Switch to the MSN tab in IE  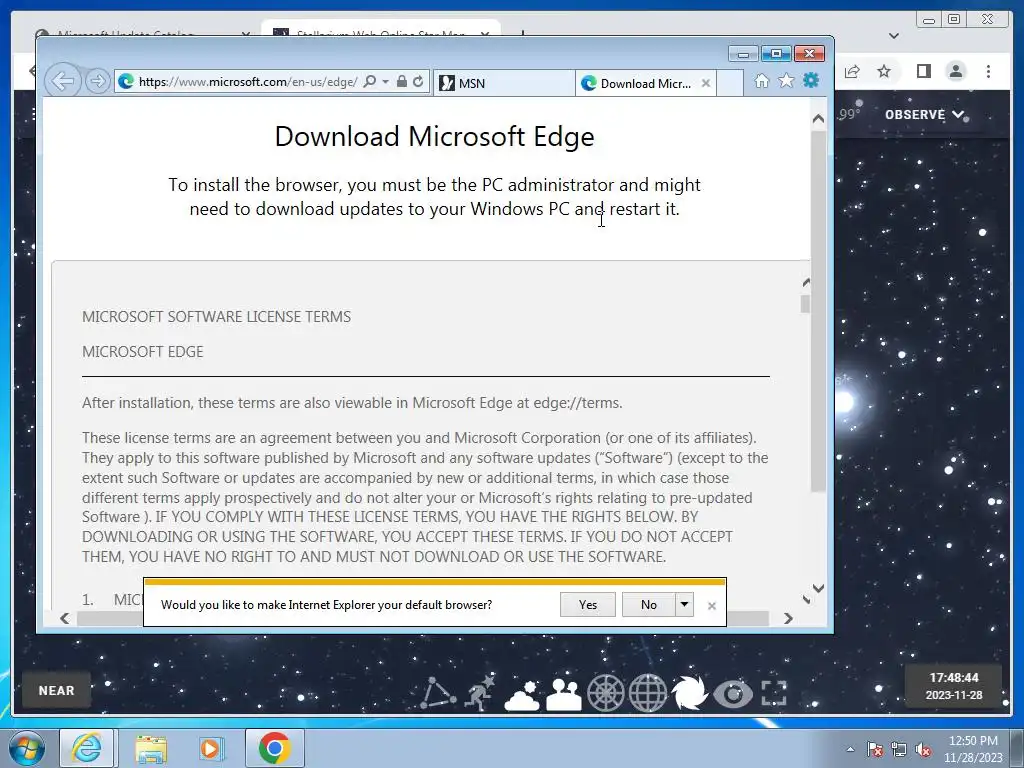[x=504, y=83]
